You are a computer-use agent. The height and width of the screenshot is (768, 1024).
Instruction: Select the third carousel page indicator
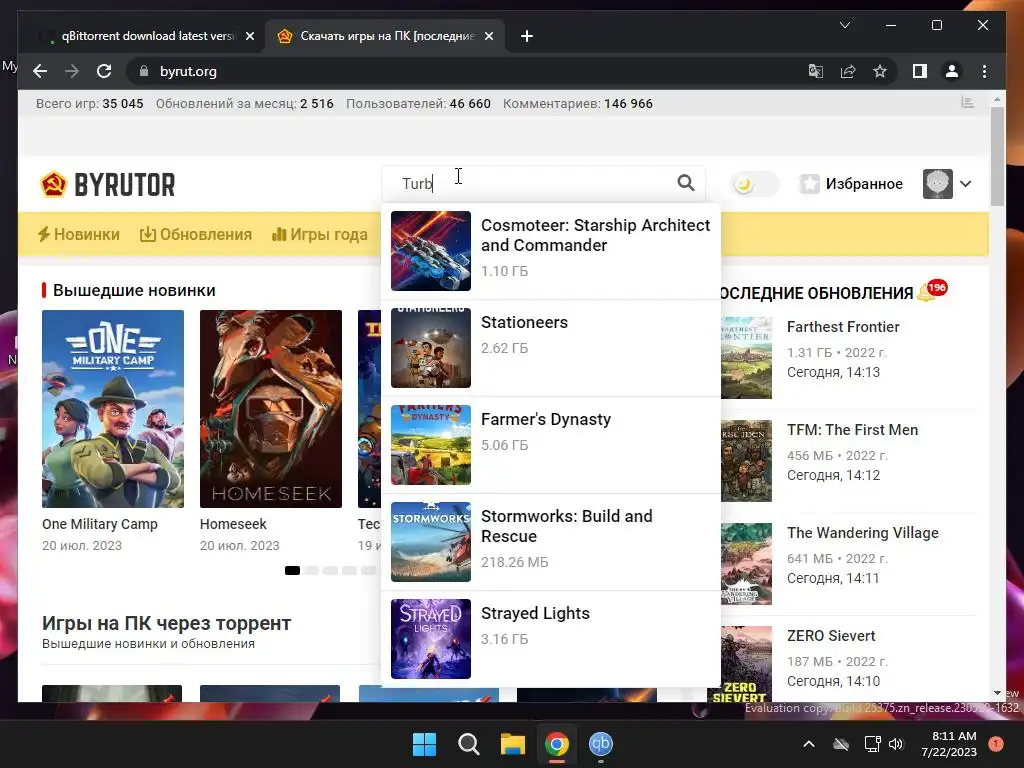coord(330,570)
